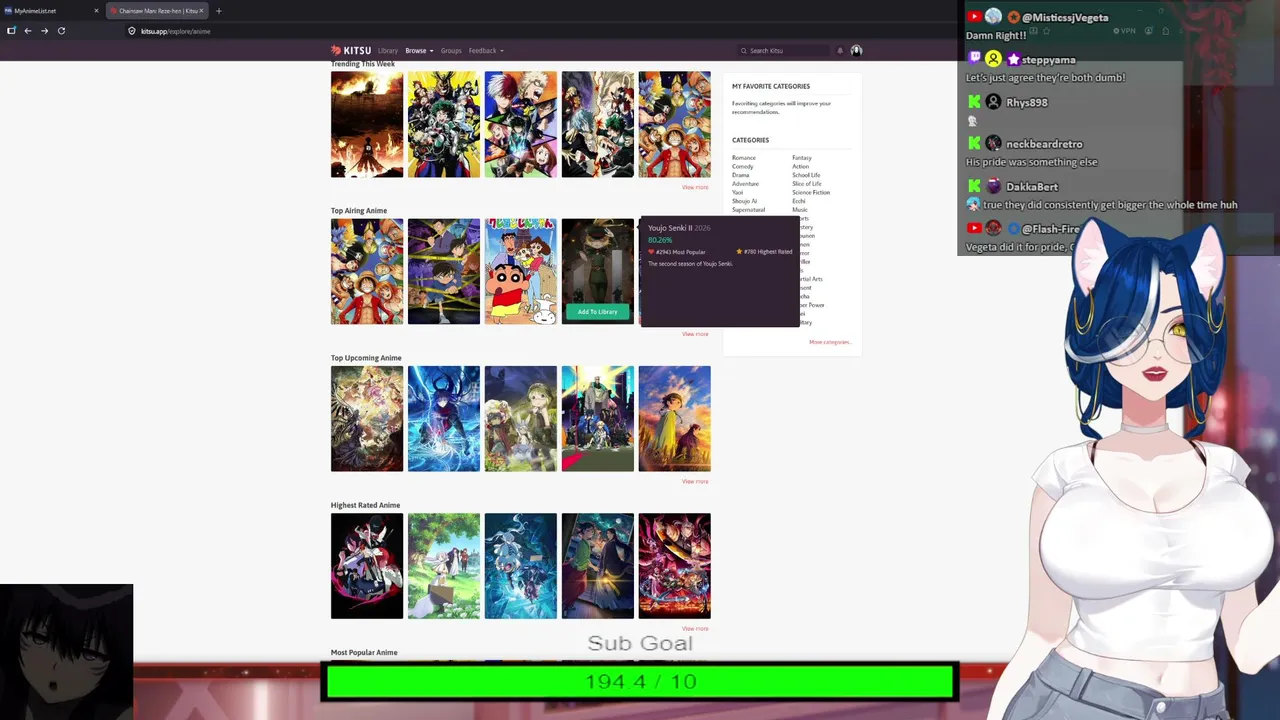Go back using the browser back arrow
Screen dimensions: 1280x720
pyautogui.click(x=27, y=31)
